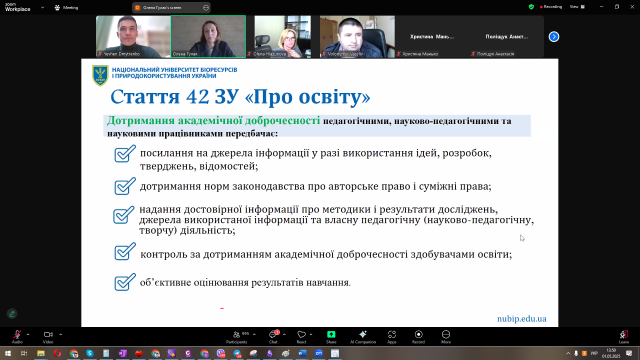The image size is (640, 360).
Task: Open the Participants panel
Action: tap(237, 336)
